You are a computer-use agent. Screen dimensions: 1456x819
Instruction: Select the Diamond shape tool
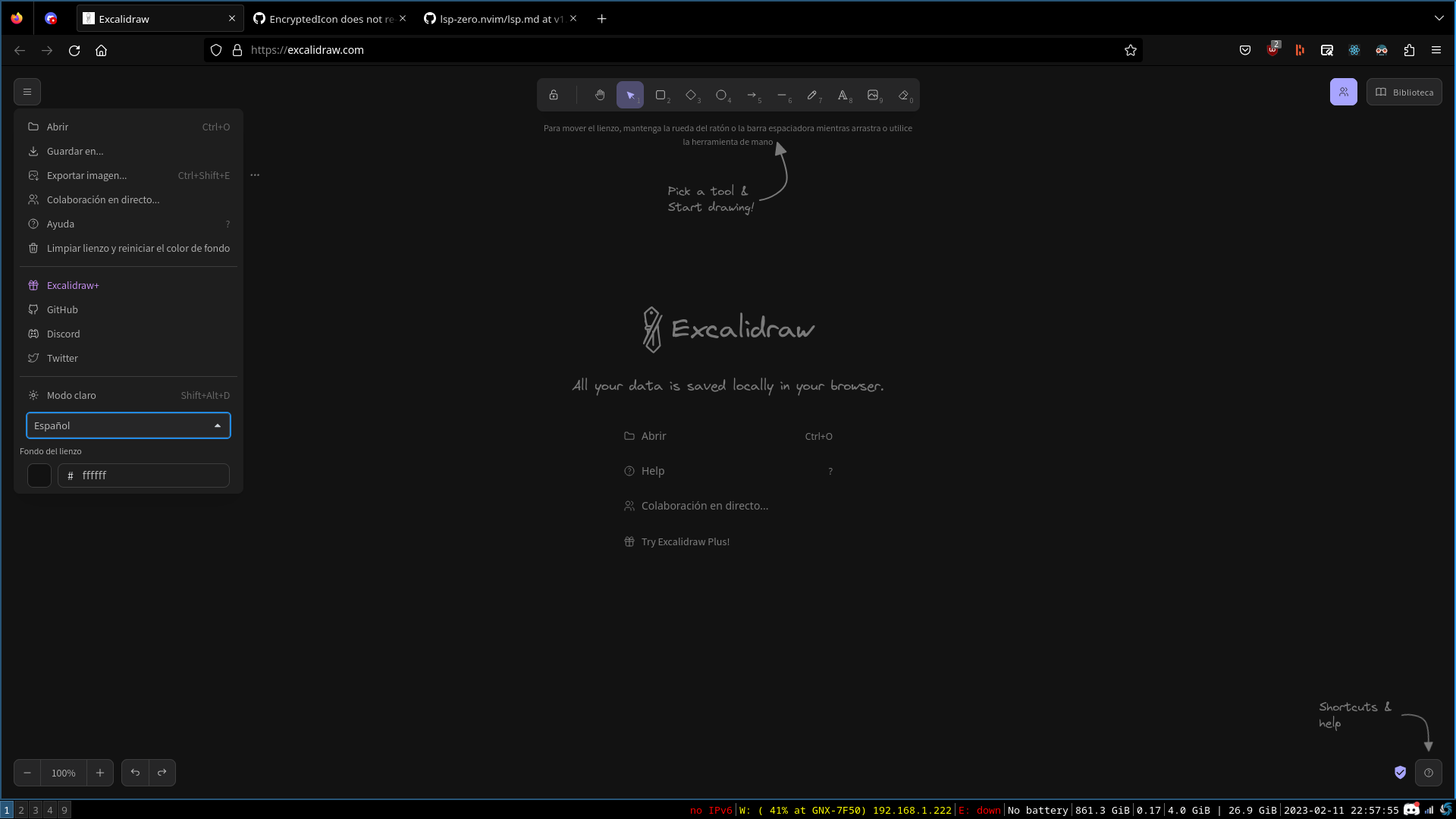(x=691, y=95)
